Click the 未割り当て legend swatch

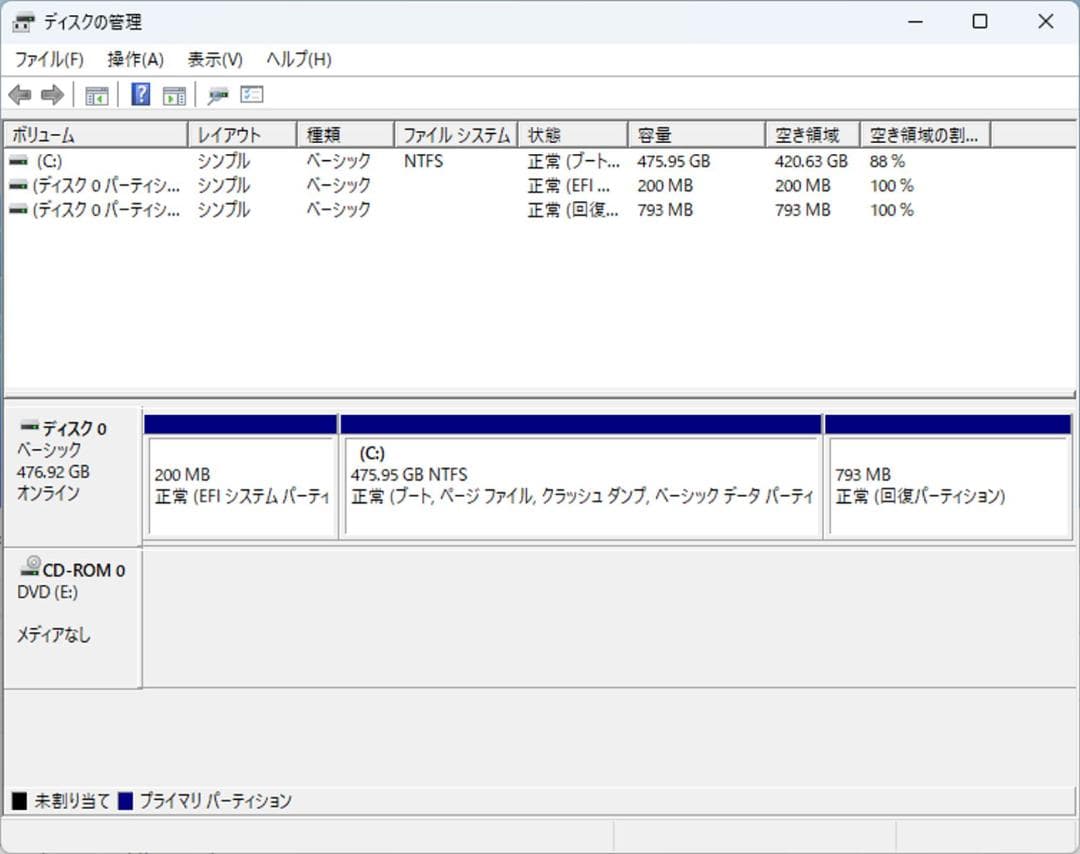pos(18,800)
